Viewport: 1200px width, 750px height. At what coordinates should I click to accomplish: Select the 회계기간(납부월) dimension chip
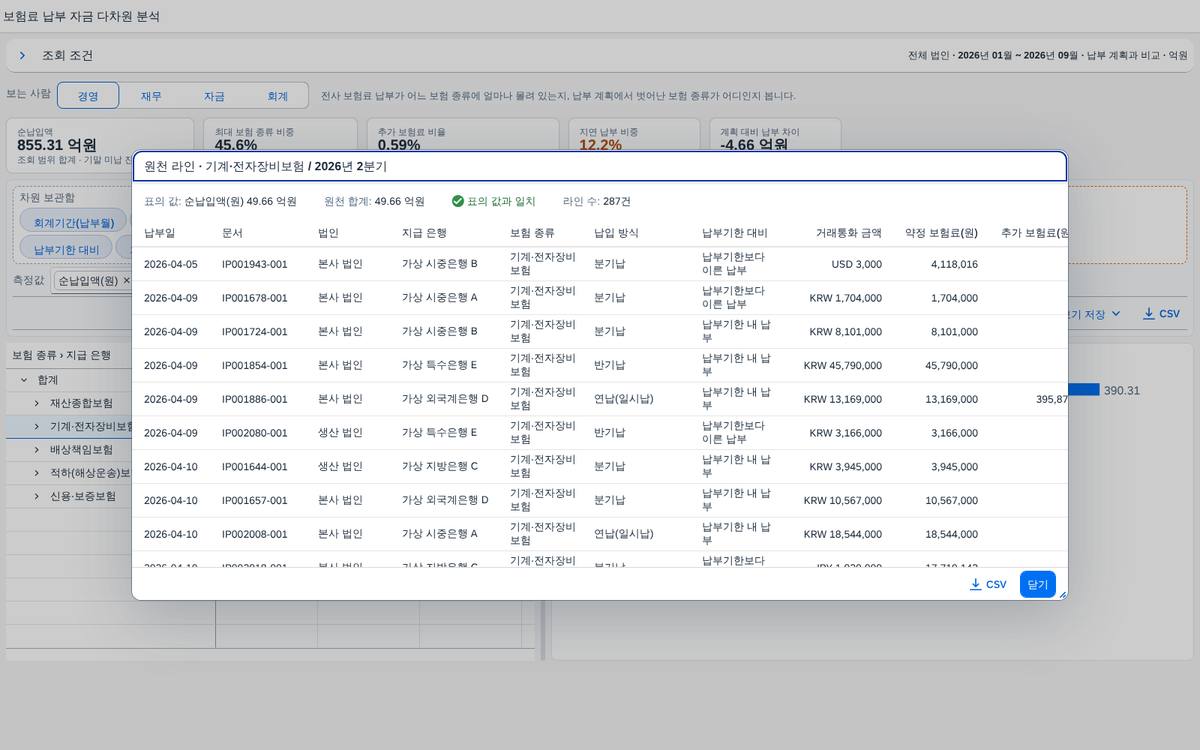click(x=74, y=222)
